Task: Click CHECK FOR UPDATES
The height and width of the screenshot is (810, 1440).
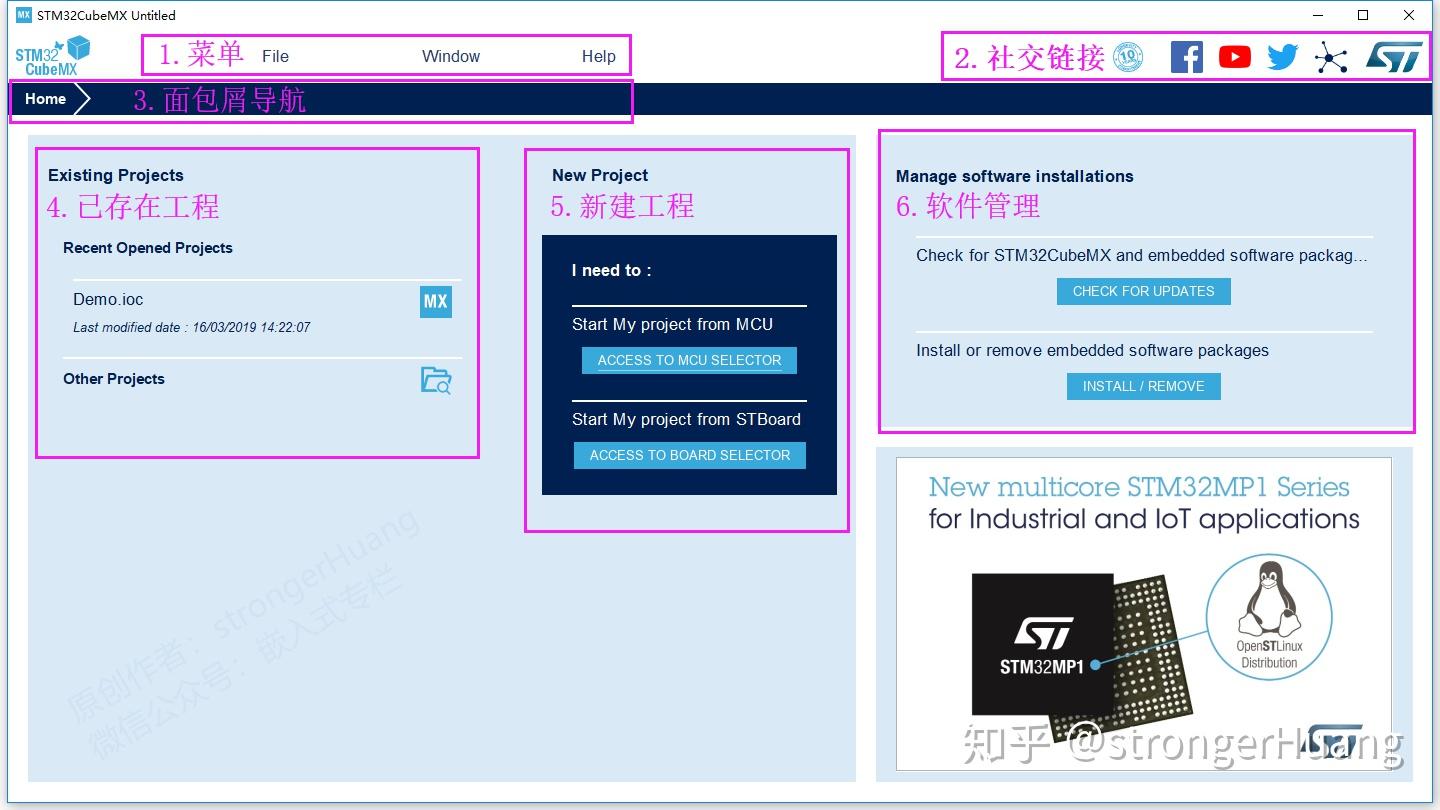Action: 1143,291
